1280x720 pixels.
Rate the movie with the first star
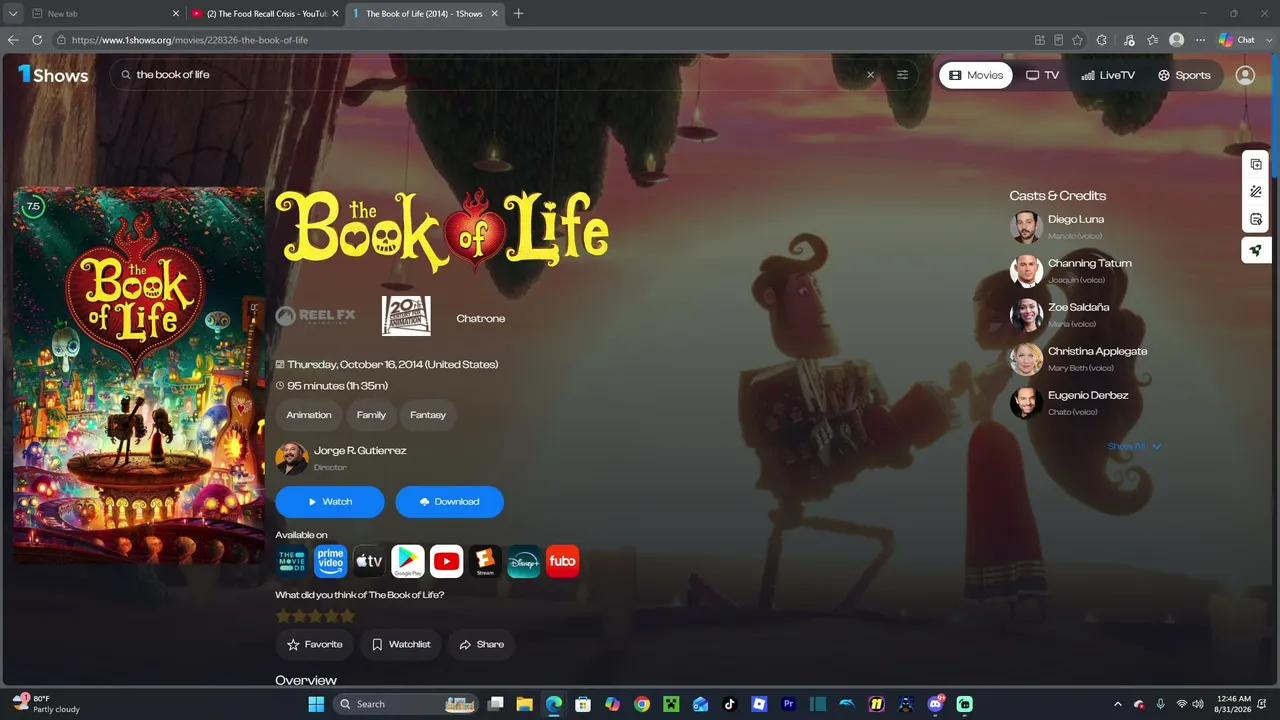click(283, 616)
